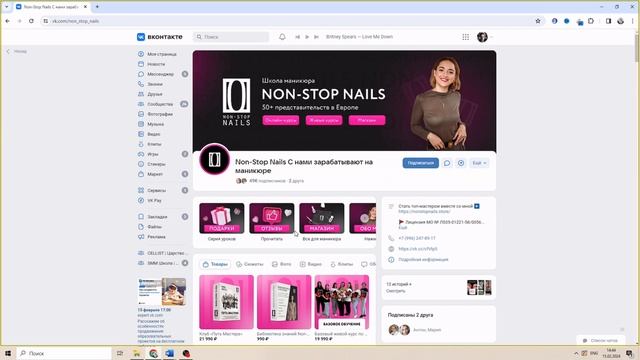Open Word from the Windows taskbar
This screenshot has height=360, width=640.
tap(169, 353)
